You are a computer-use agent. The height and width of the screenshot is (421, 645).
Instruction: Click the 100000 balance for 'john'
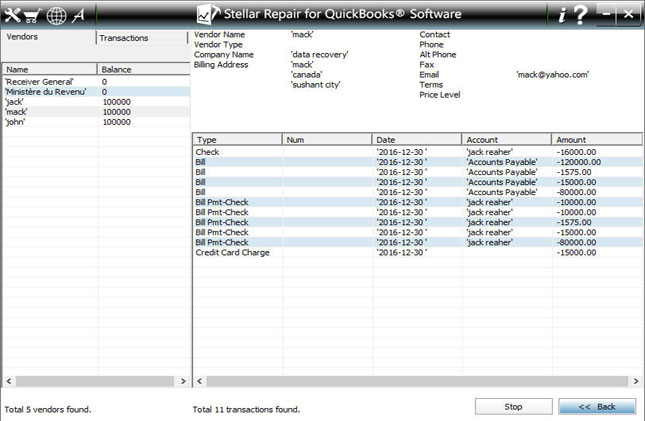116,122
